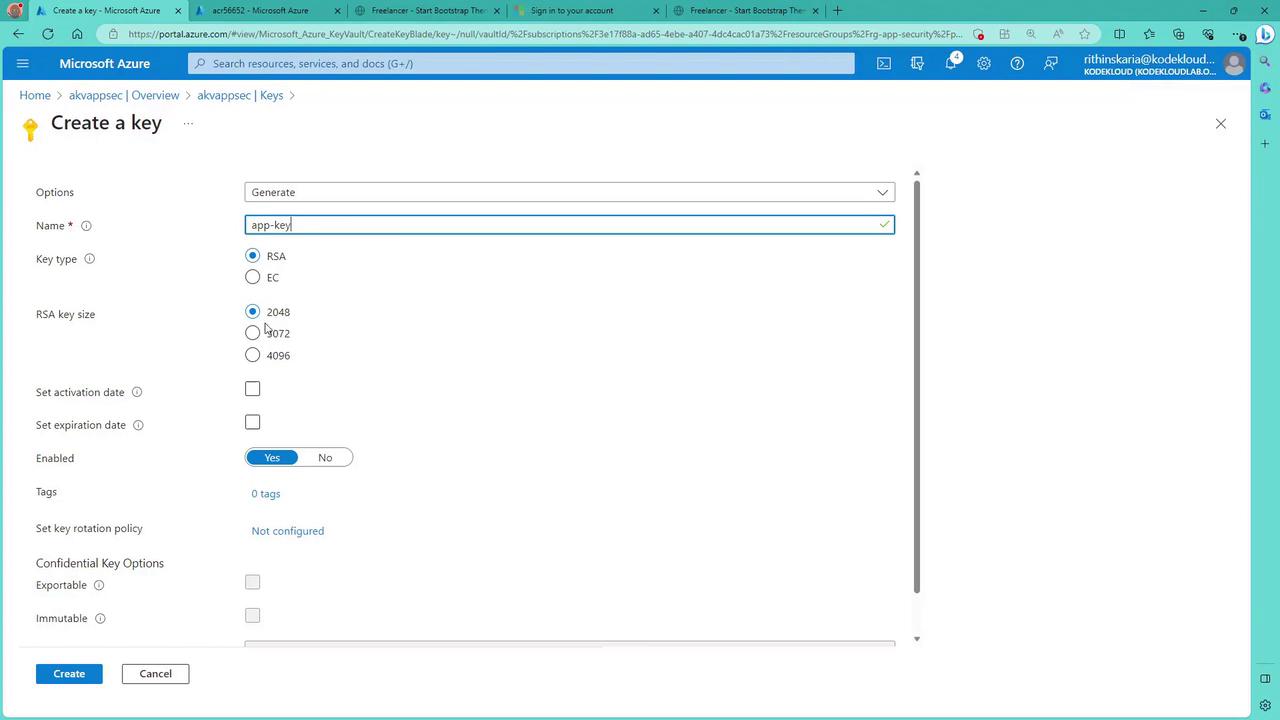Click the browser back arrow

click(x=19, y=34)
